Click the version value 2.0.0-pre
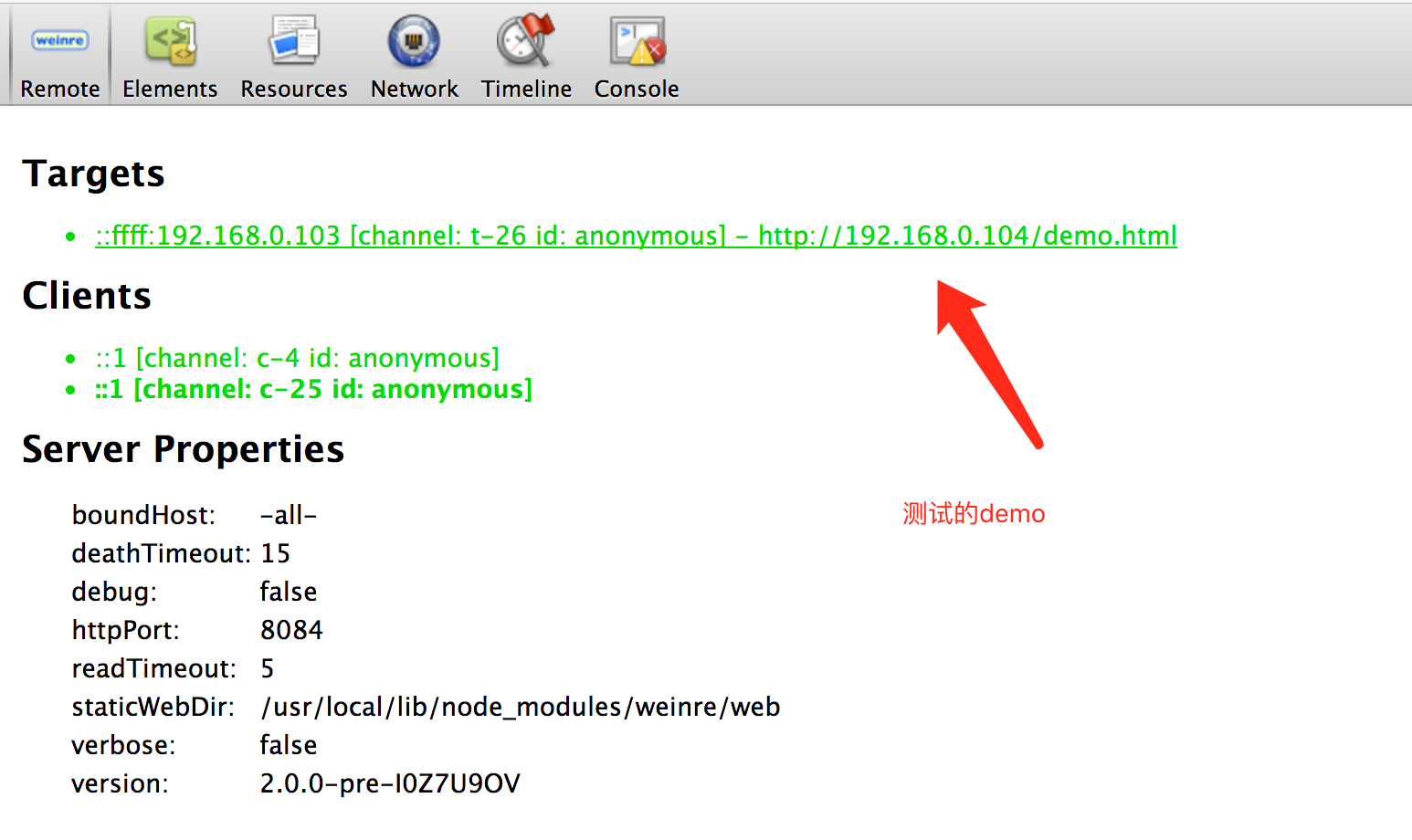1412x840 pixels. 390,783
